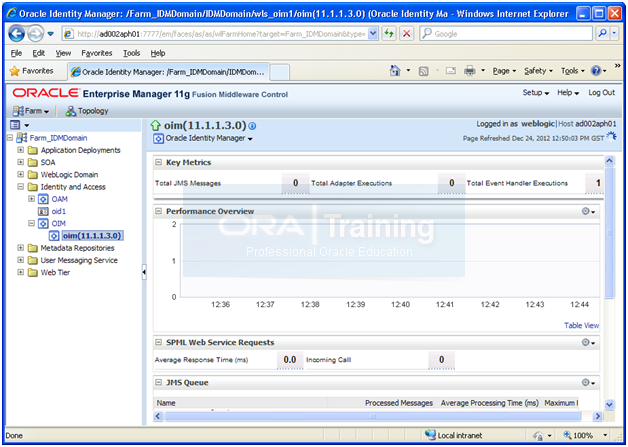Click the URL address bar field
This screenshot has width=628, height=447.
coord(220,34)
